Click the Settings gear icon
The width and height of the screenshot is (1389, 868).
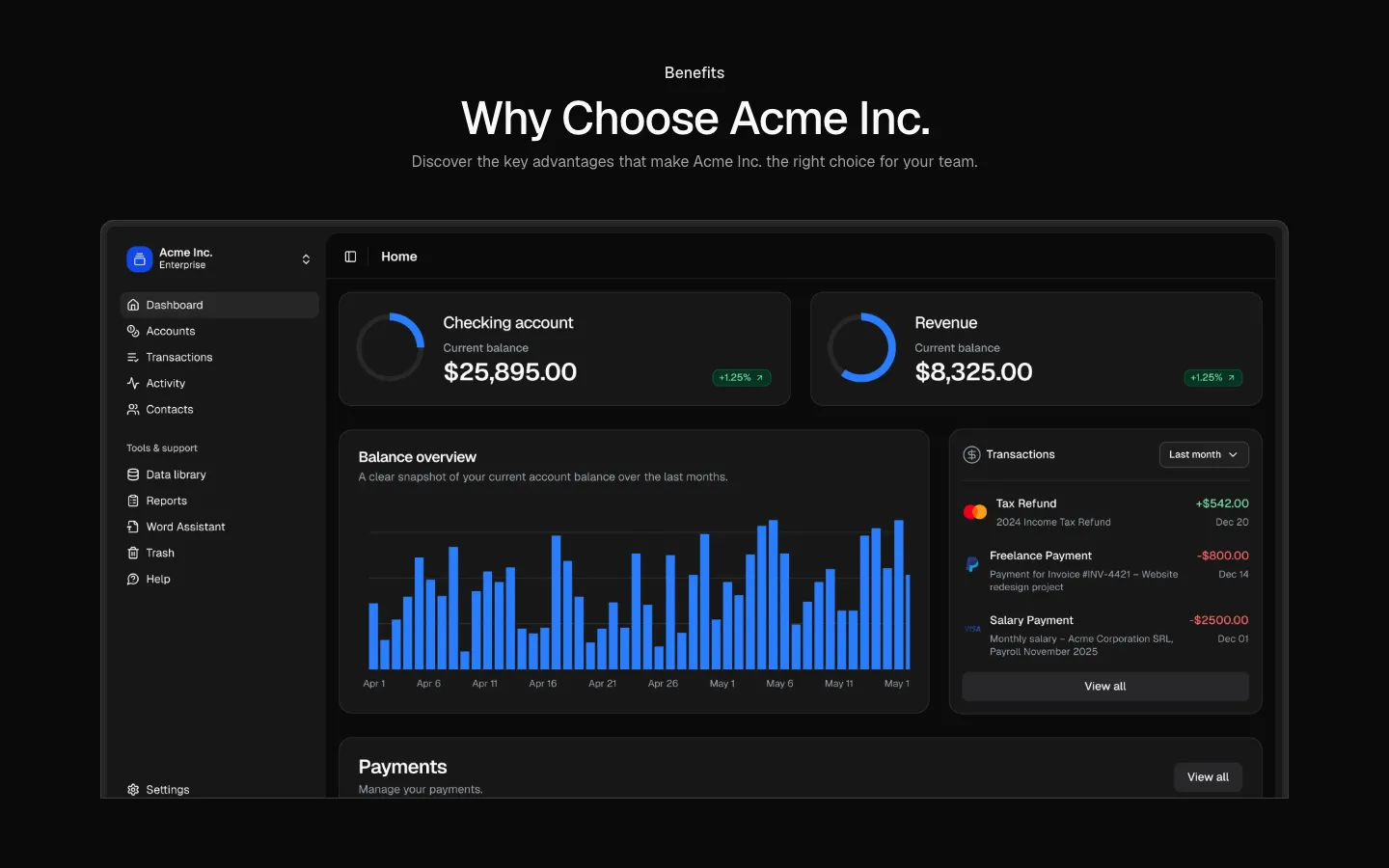point(133,789)
